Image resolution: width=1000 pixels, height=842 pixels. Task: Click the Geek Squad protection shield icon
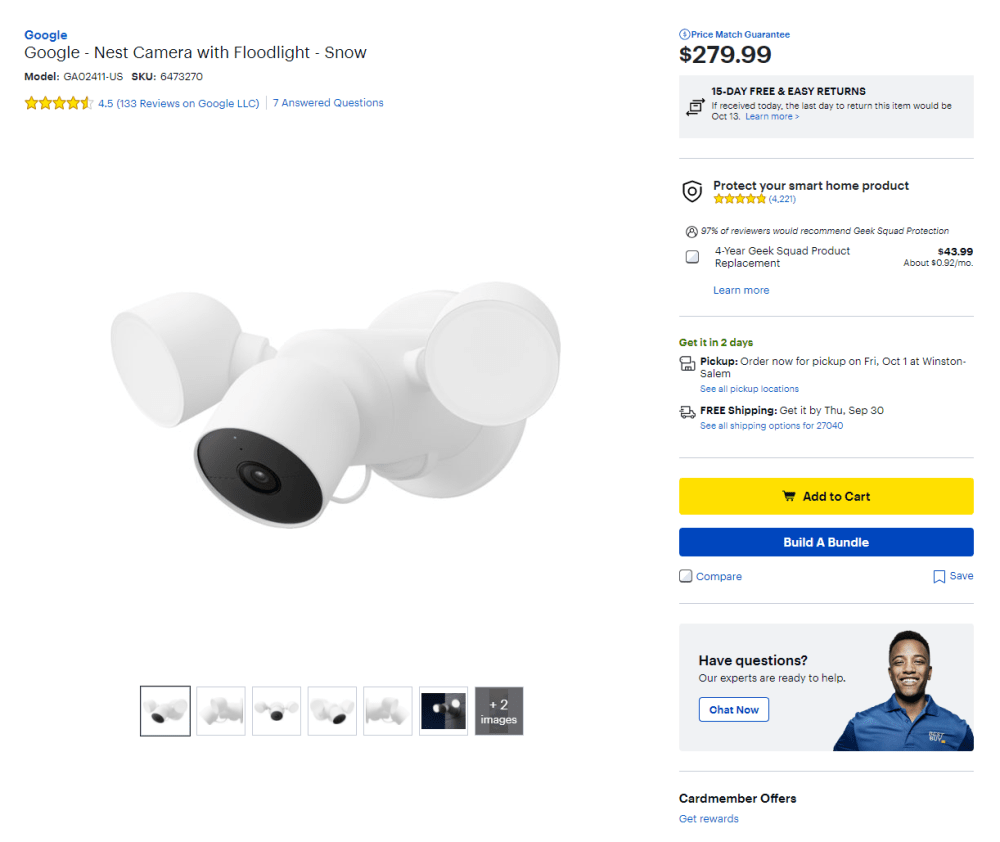pos(691,191)
